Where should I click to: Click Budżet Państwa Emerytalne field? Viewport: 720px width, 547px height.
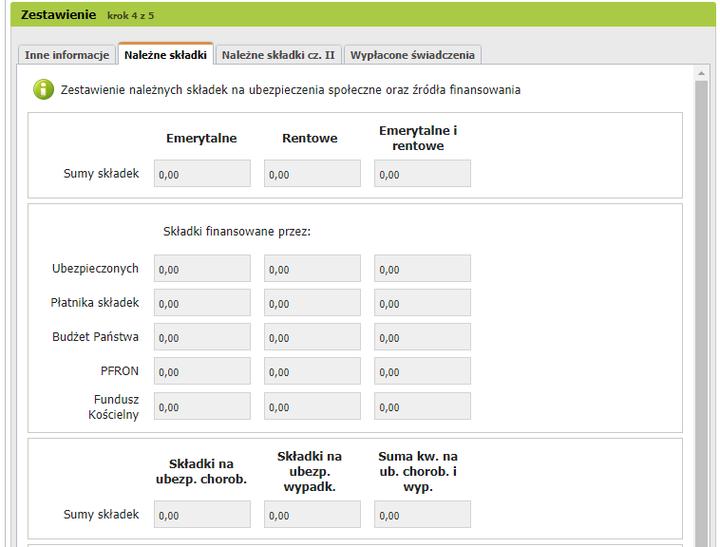coord(202,337)
